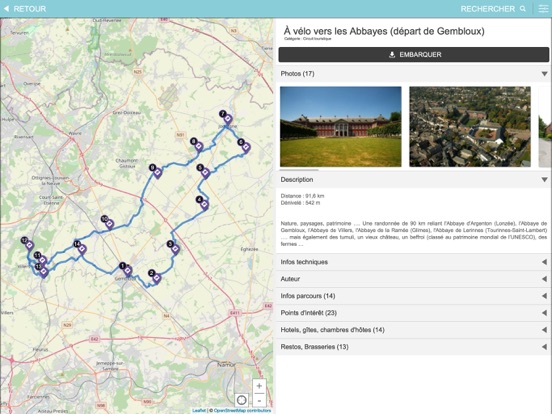
Task: Collapse the Photos (17) section
Action: coord(414,74)
